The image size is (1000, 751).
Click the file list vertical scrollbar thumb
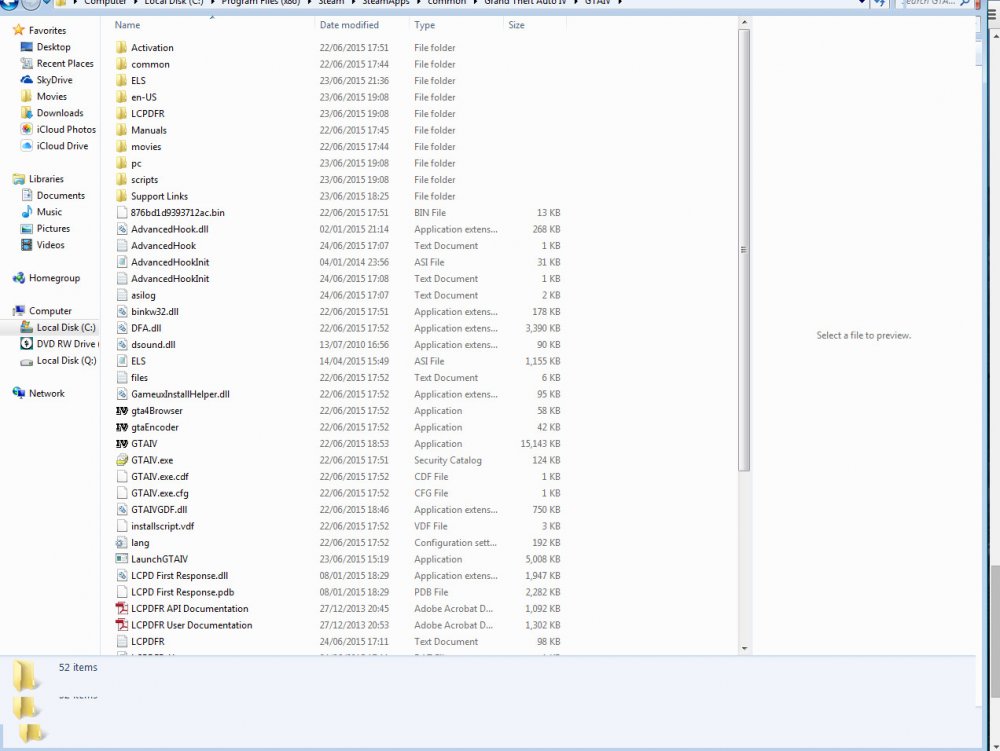(744, 250)
